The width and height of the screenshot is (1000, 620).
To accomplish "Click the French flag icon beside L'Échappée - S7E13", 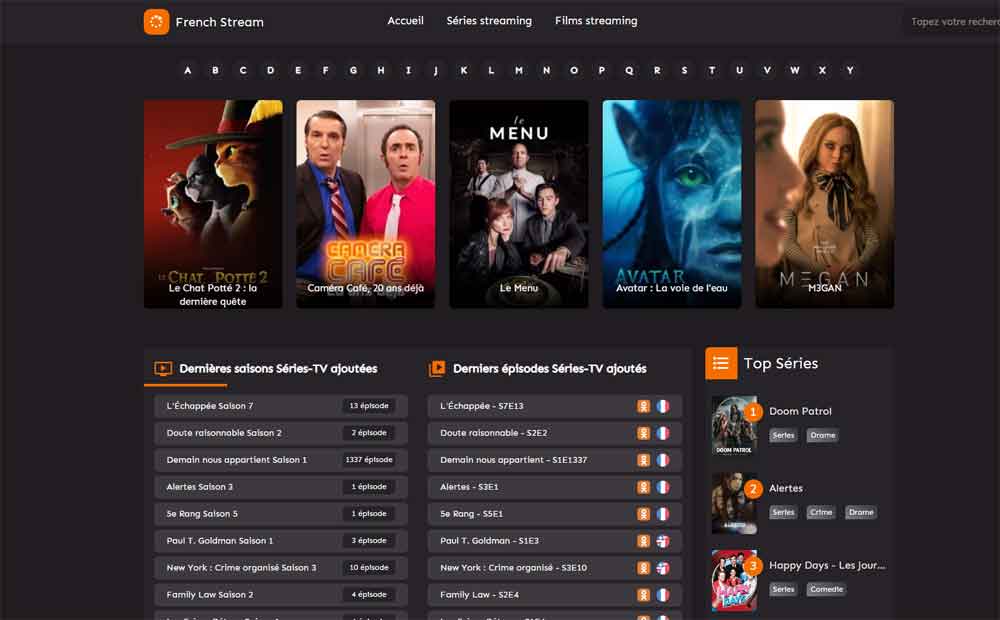I will (663, 406).
